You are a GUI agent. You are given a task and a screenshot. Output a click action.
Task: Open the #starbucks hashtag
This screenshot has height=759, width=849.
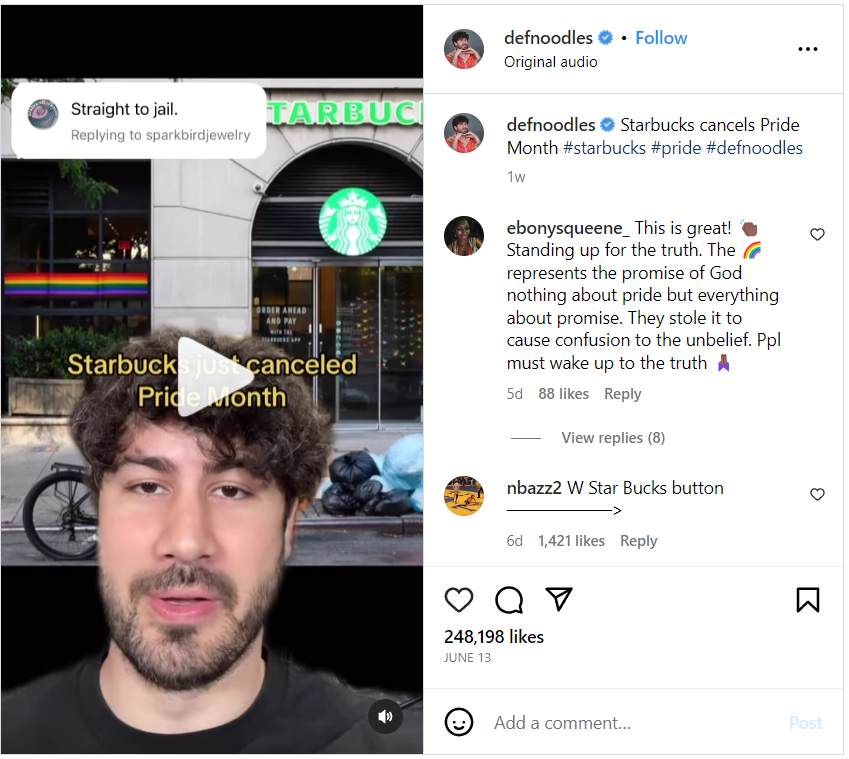(604, 148)
